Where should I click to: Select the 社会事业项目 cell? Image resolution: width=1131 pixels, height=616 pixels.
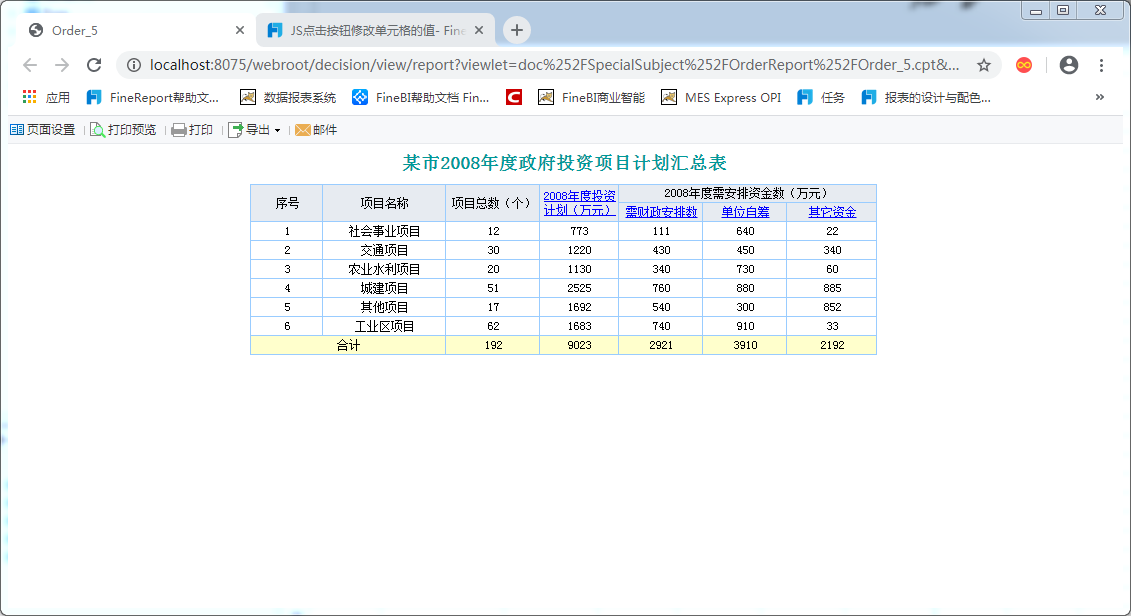coord(384,231)
